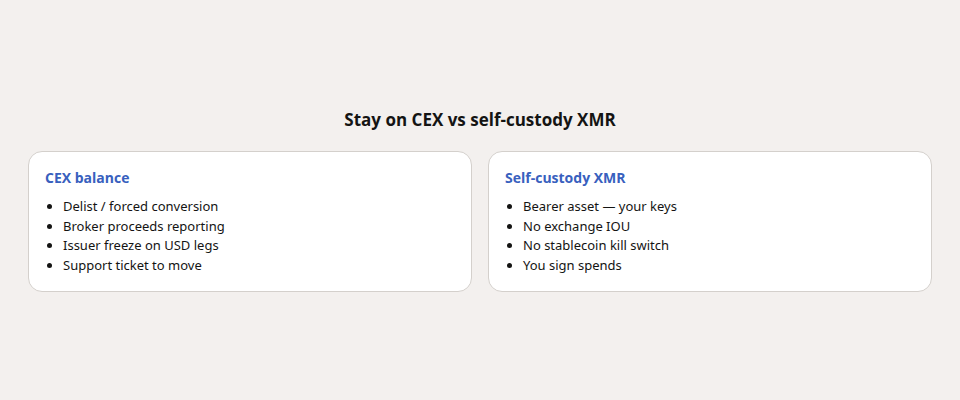Viewport: 960px width, 400px height.
Task: Click bullet before 'No exchange IOU'
Action: tap(510, 227)
